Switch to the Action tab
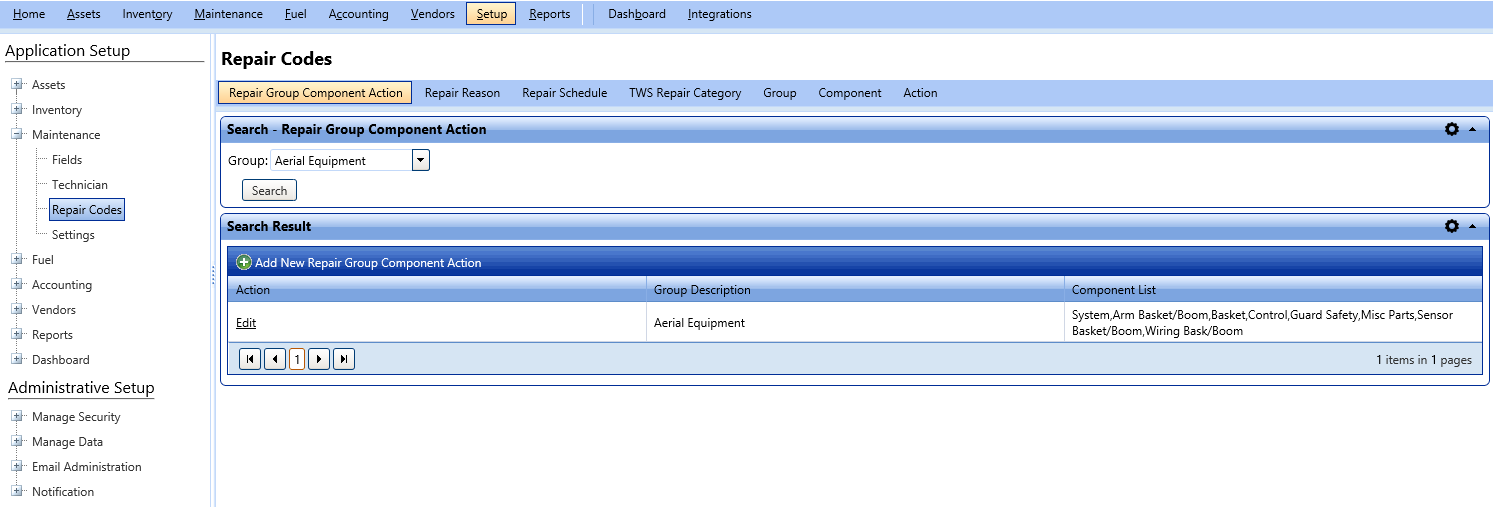 pyautogui.click(x=920, y=93)
